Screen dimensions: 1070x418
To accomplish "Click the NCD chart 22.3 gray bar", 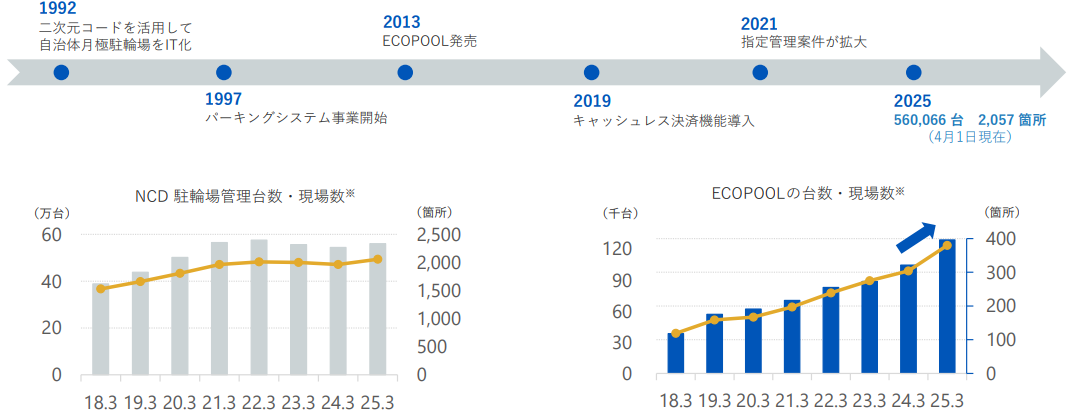I will 259,308.
